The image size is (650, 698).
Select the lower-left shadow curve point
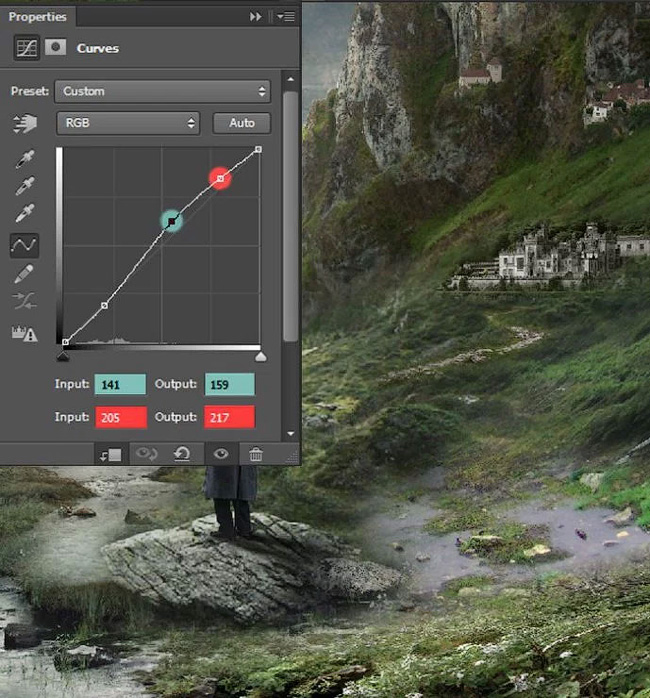pyautogui.click(x=104, y=305)
